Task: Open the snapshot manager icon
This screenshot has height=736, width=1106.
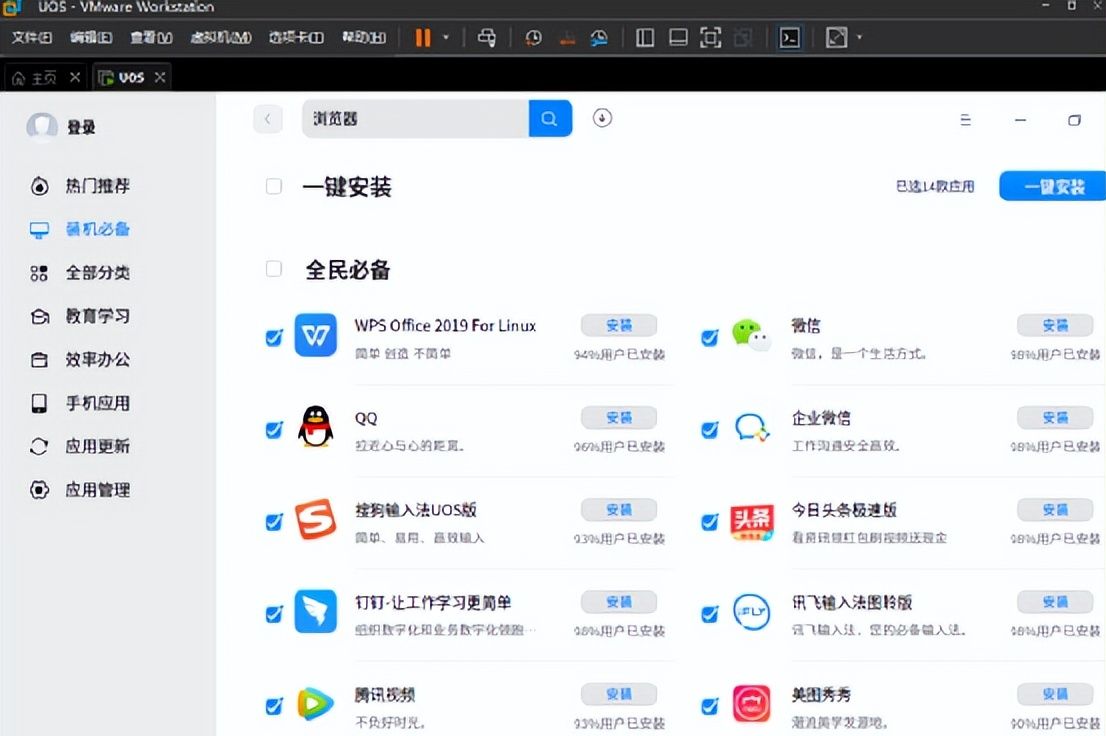Action: pos(599,37)
